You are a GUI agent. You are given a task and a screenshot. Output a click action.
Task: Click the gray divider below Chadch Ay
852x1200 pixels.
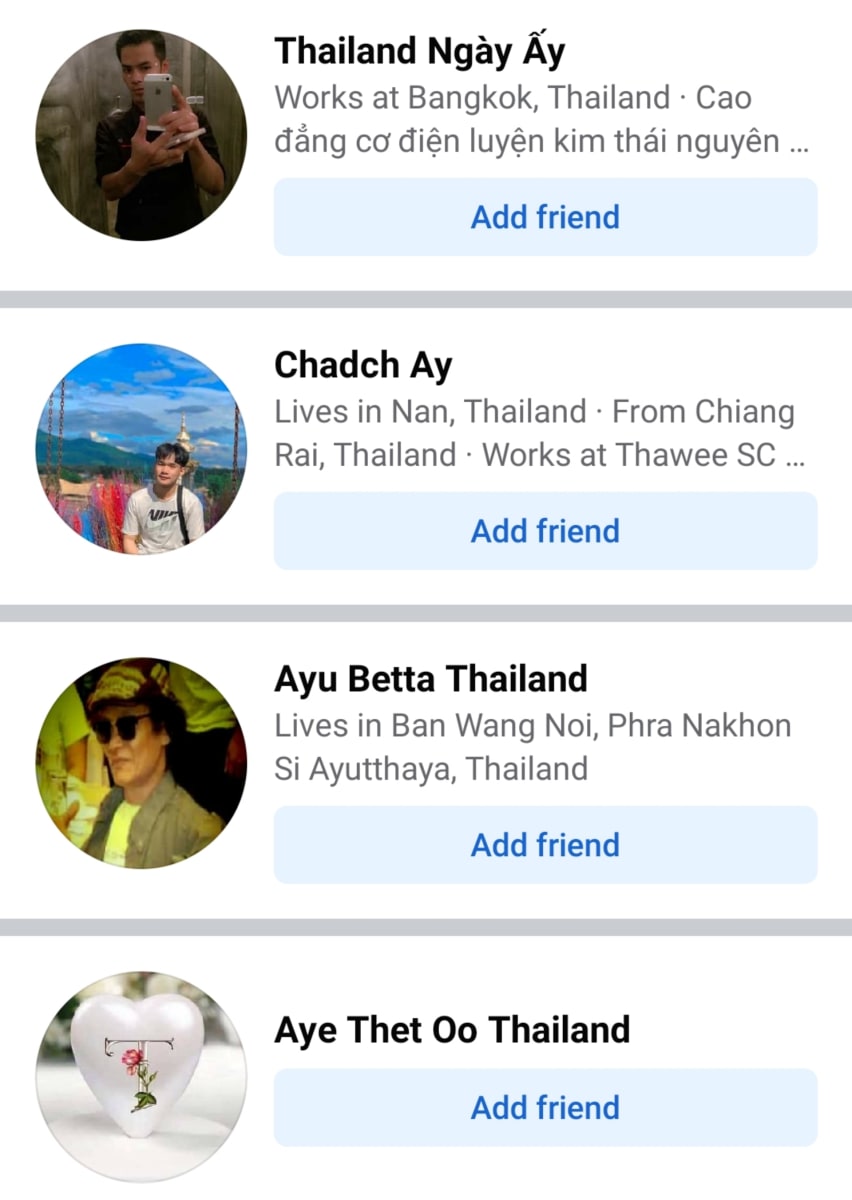coord(426,613)
